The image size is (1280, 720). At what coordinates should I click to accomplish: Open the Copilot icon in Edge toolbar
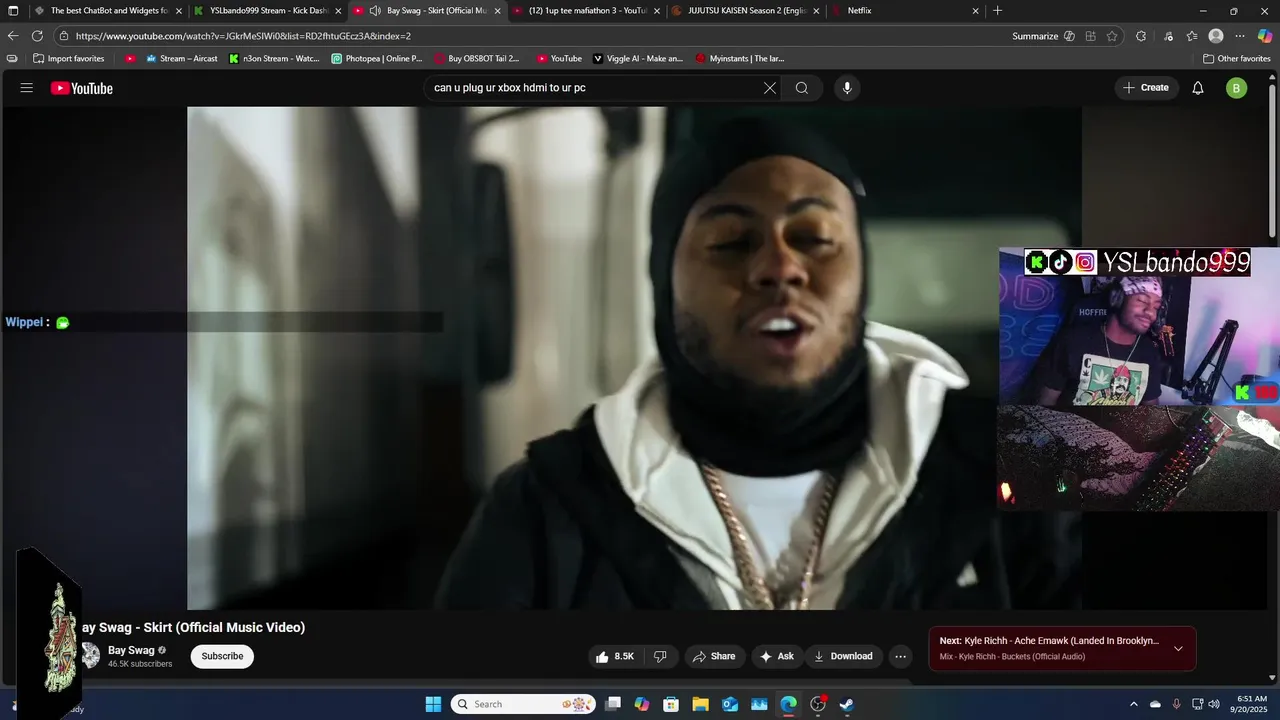1265,36
